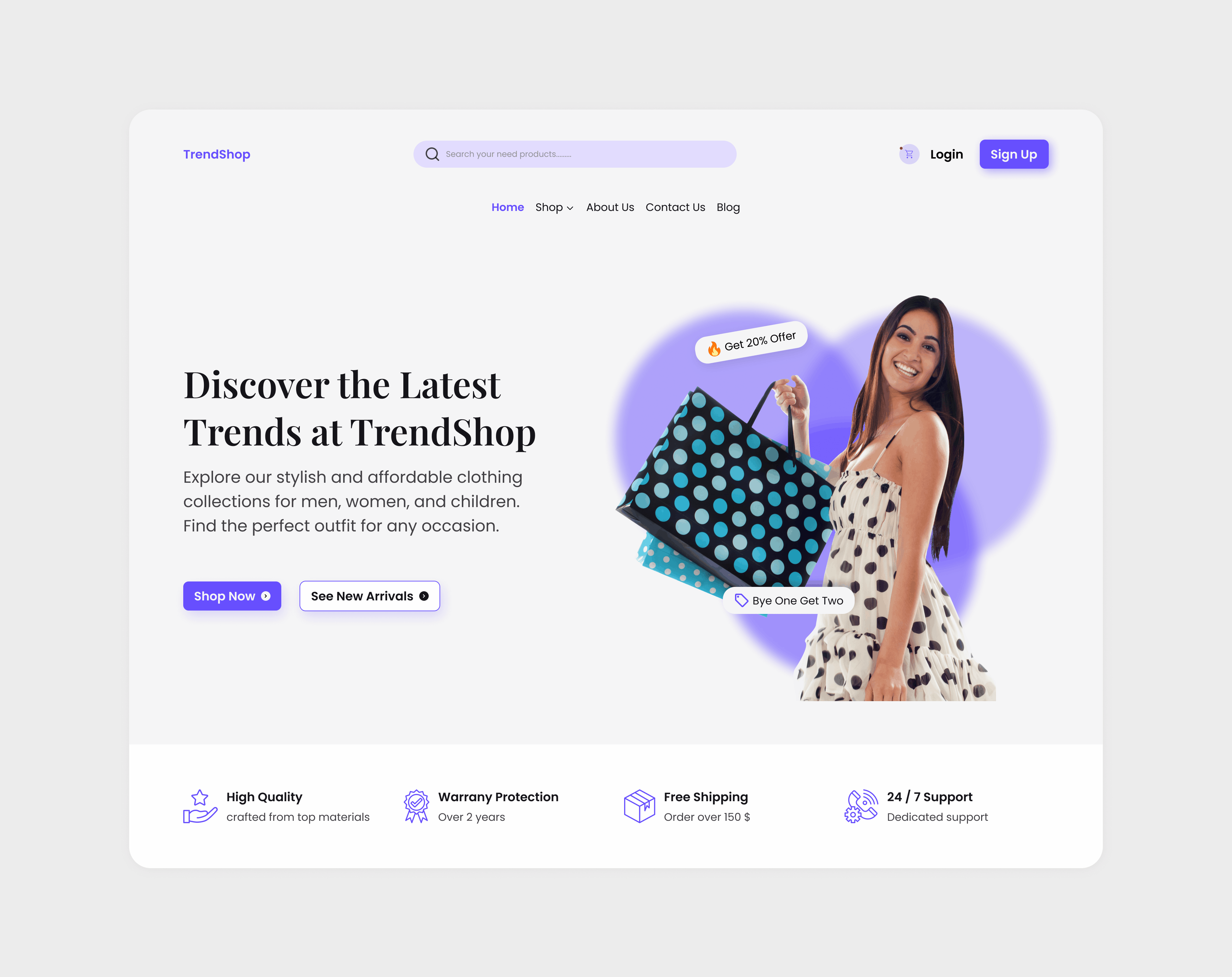Click the Sign Up button
The image size is (1232, 977).
(1013, 154)
